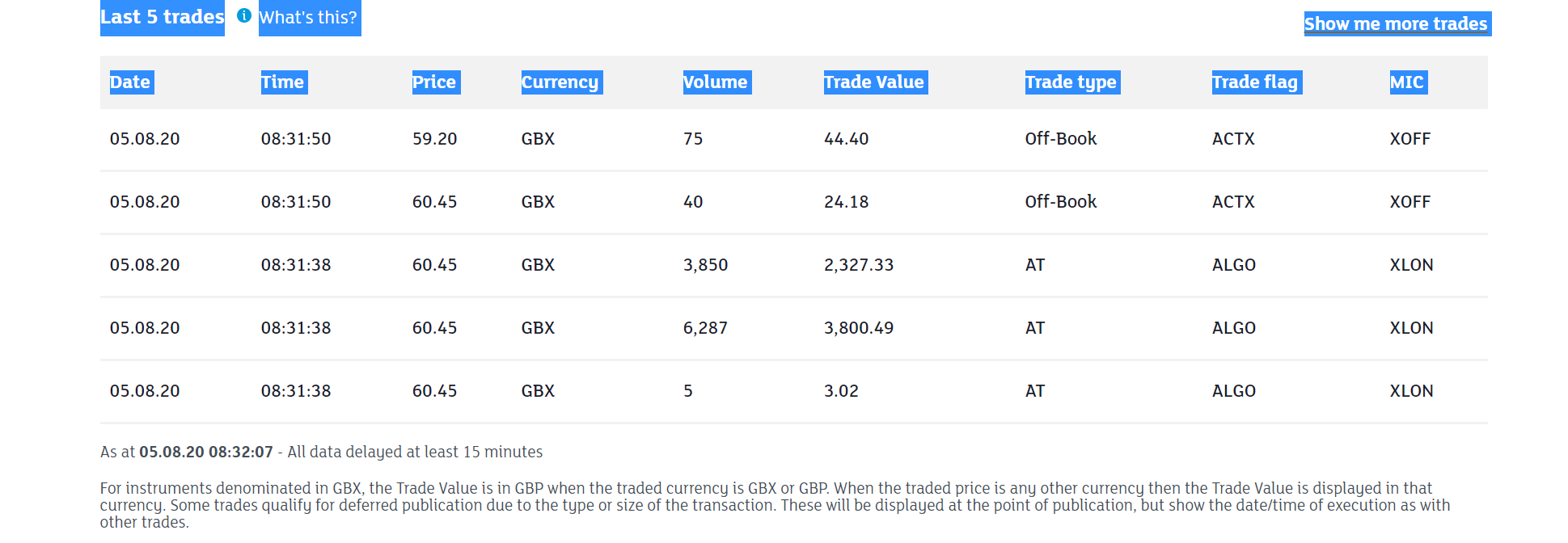Click the Currency column header
Image resolution: width=1568 pixels, height=543 pixels.
560,82
